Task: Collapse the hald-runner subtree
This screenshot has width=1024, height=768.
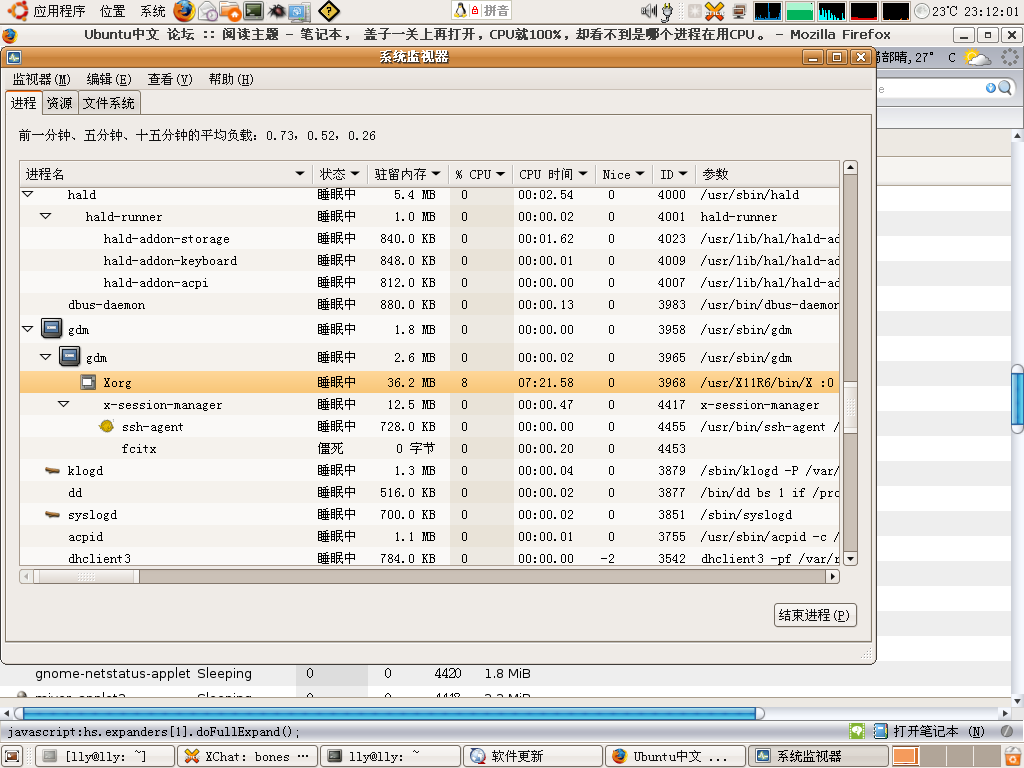Action: (45, 216)
